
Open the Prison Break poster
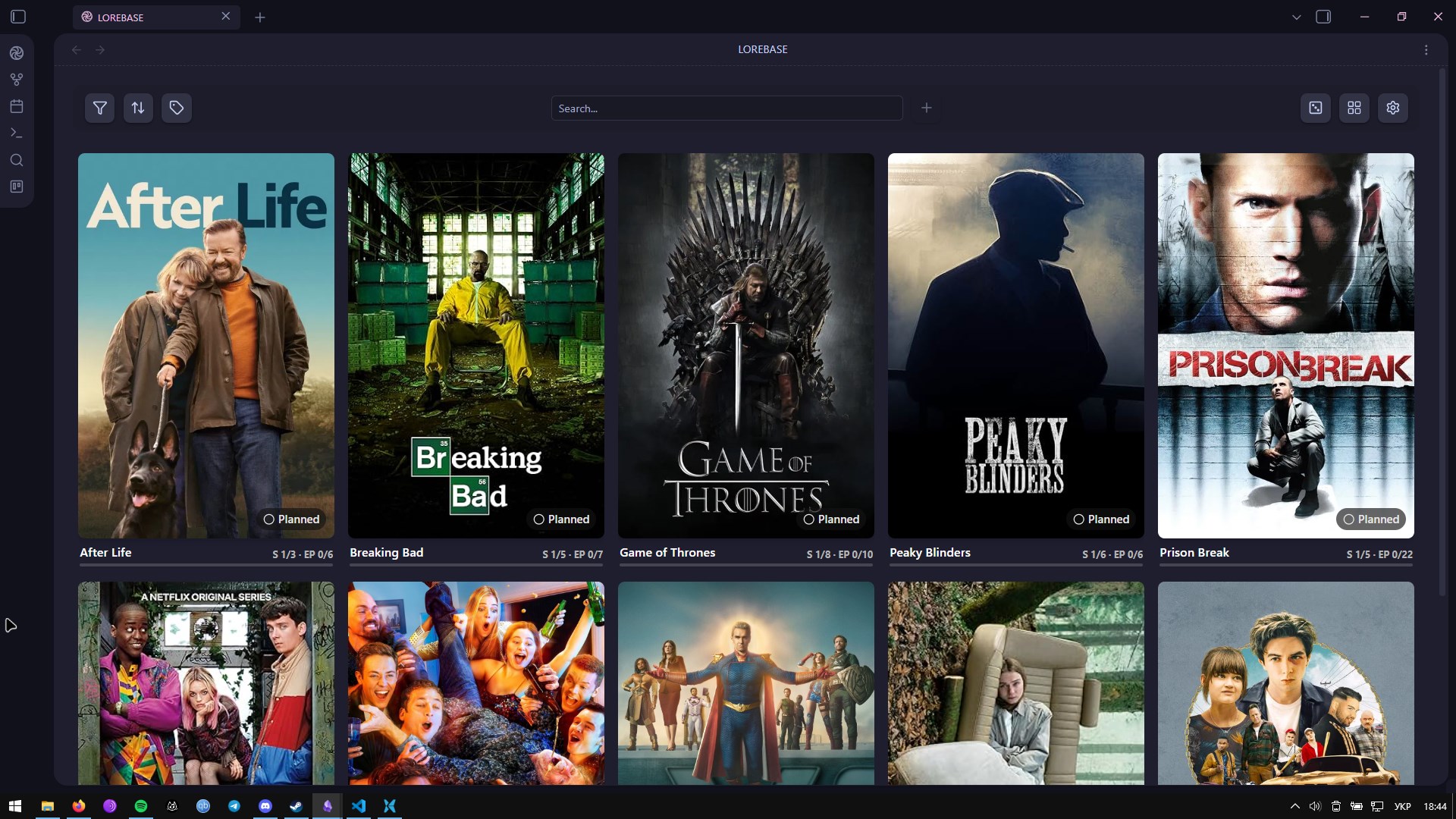tap(1286, 346)
